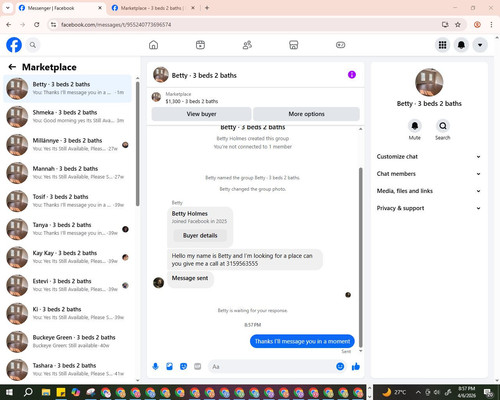
Task: Open a new browser tab with plus button
Action: (207, 8)
